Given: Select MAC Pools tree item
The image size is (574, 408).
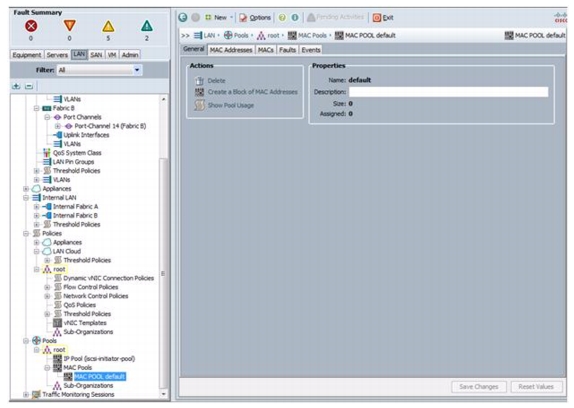Looking at the screenshot, I should point(78,367).
